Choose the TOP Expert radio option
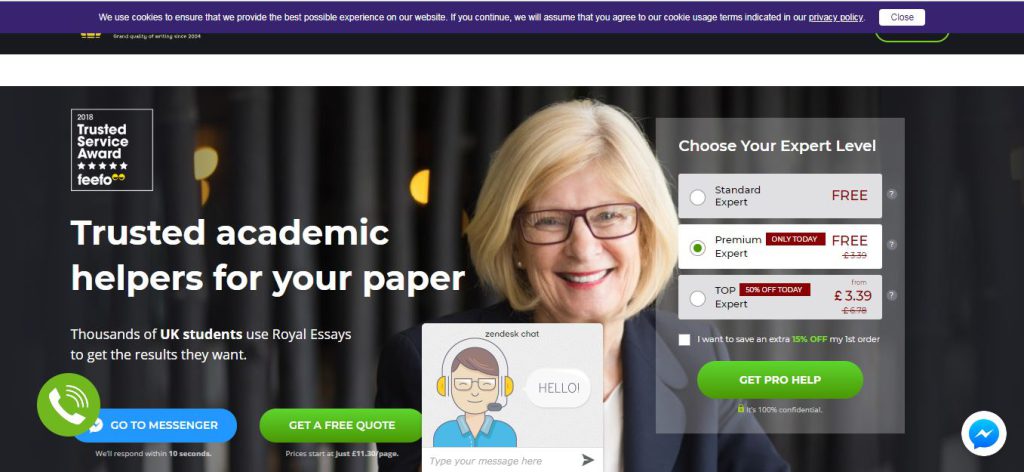 (697, 298)
